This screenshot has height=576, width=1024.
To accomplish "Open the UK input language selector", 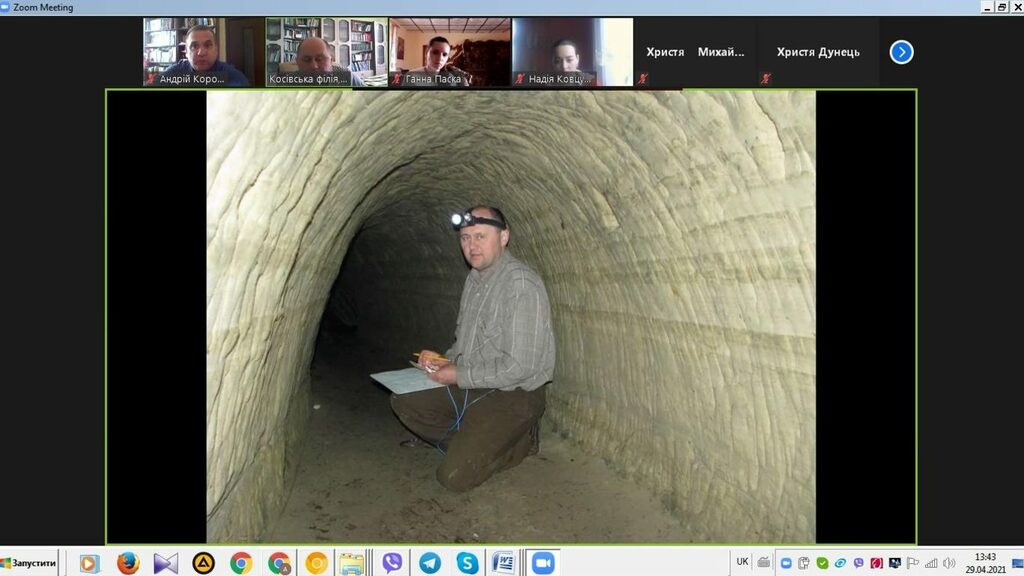I will click(x=742, y=562).
